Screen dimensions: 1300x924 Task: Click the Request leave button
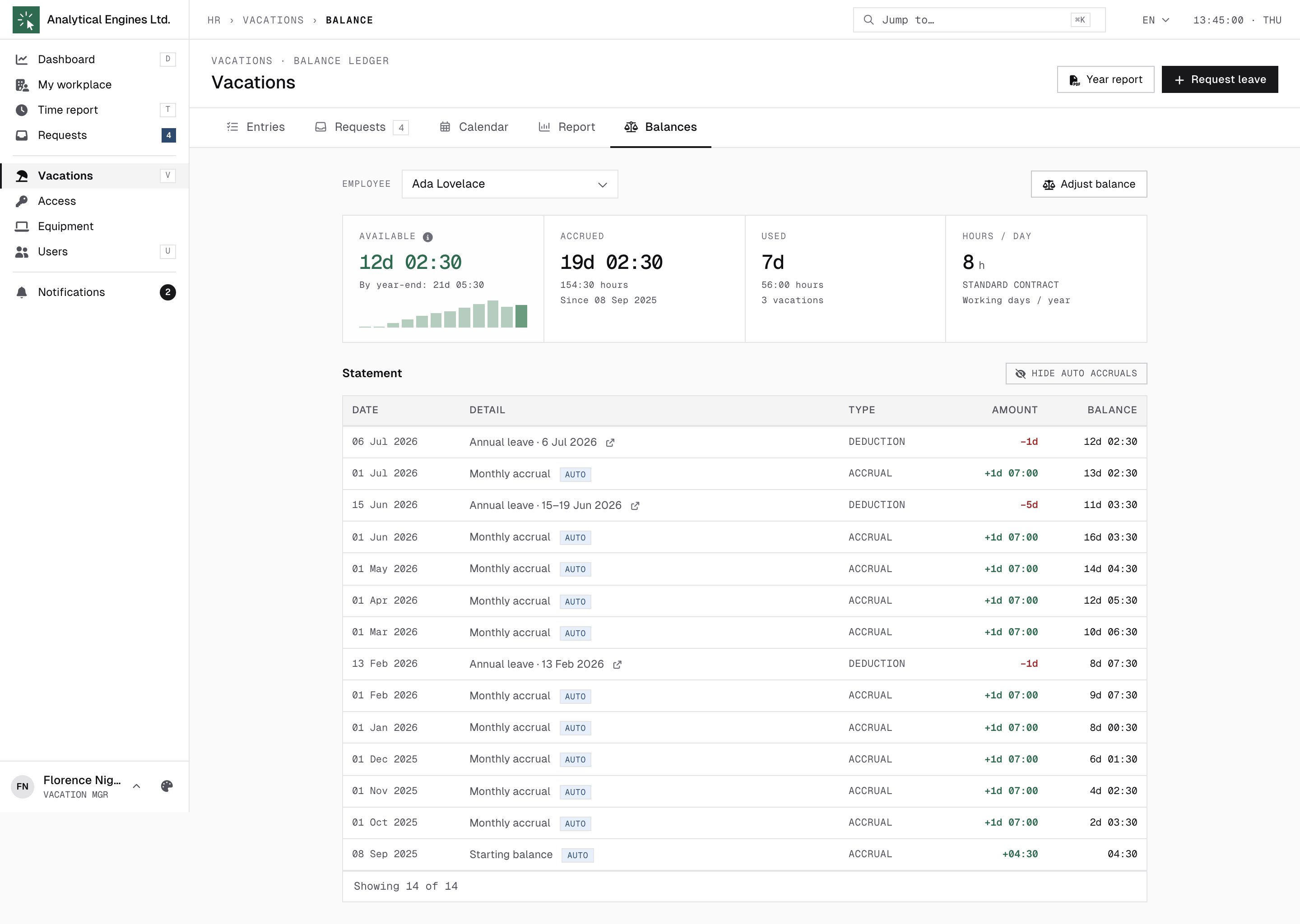click(x=1220, y=80)
